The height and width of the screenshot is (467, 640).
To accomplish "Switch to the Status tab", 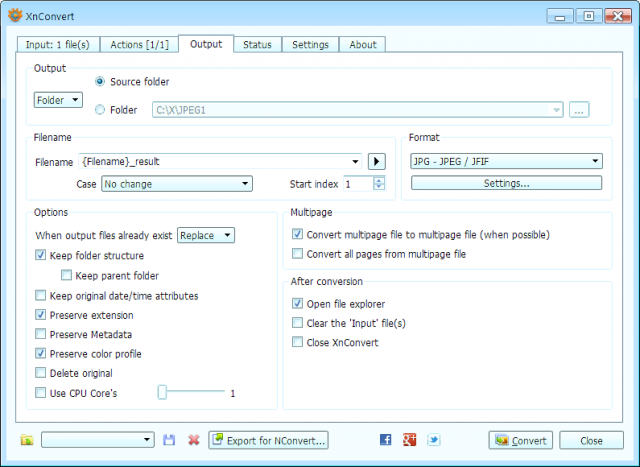I will click(257, 44).
